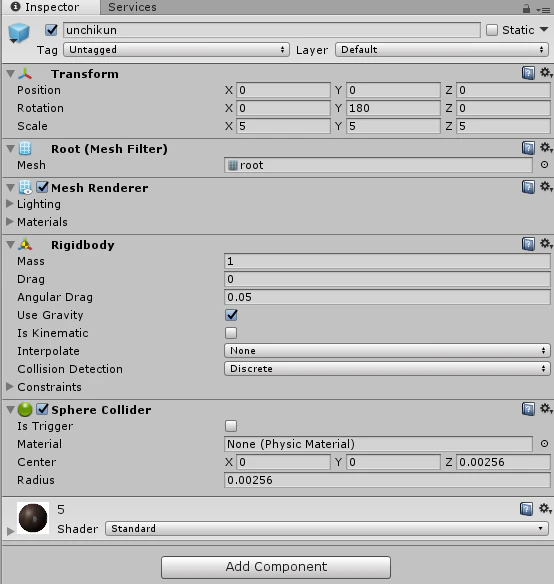The height and width of the screenshot is (584, 554).
Task: Click the Radius field 0.00256
Action: tap(387, 480)
